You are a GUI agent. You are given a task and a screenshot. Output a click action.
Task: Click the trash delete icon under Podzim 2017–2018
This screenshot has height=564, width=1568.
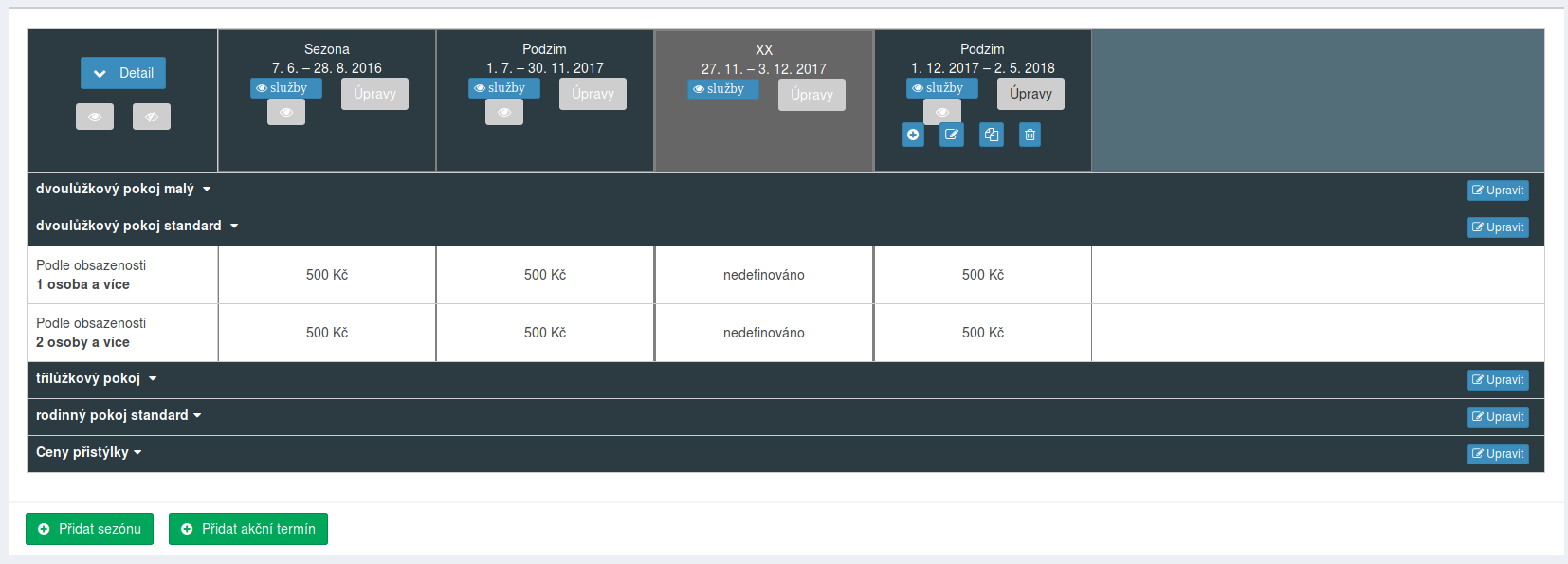tap(1030, 135)
